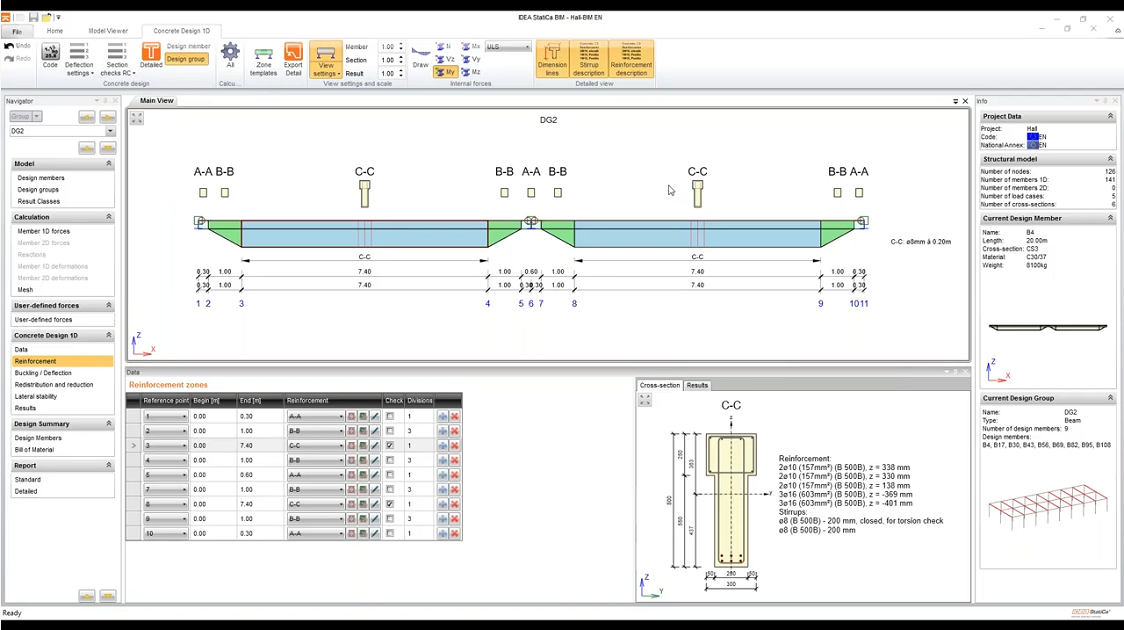
Task: Click the pencil edit icon for zone 3
Action: (375, 445)
